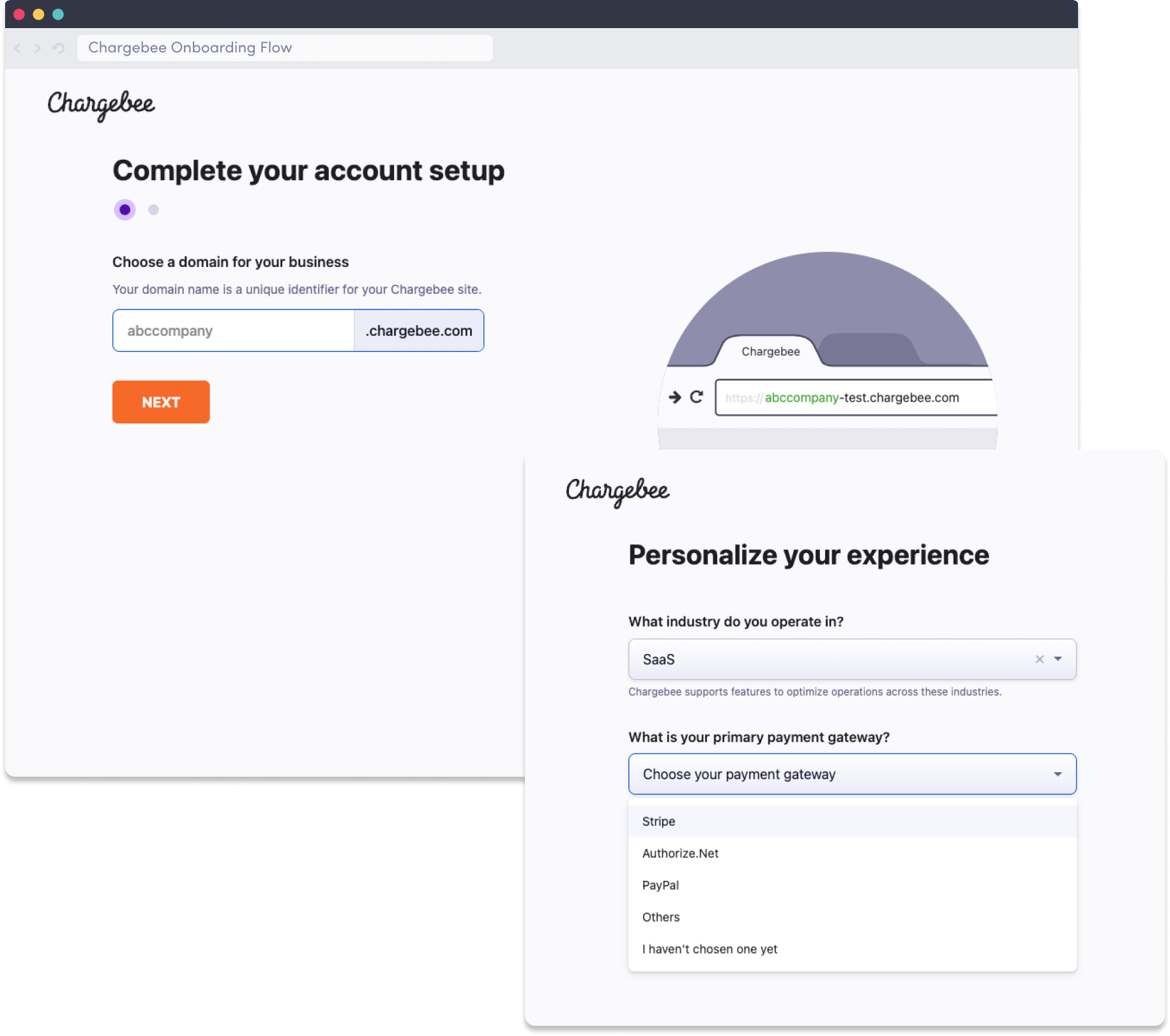The image size is (1170, 1036).
Task: Click the Chargebee logo at top left
Action: pos(101,105)
